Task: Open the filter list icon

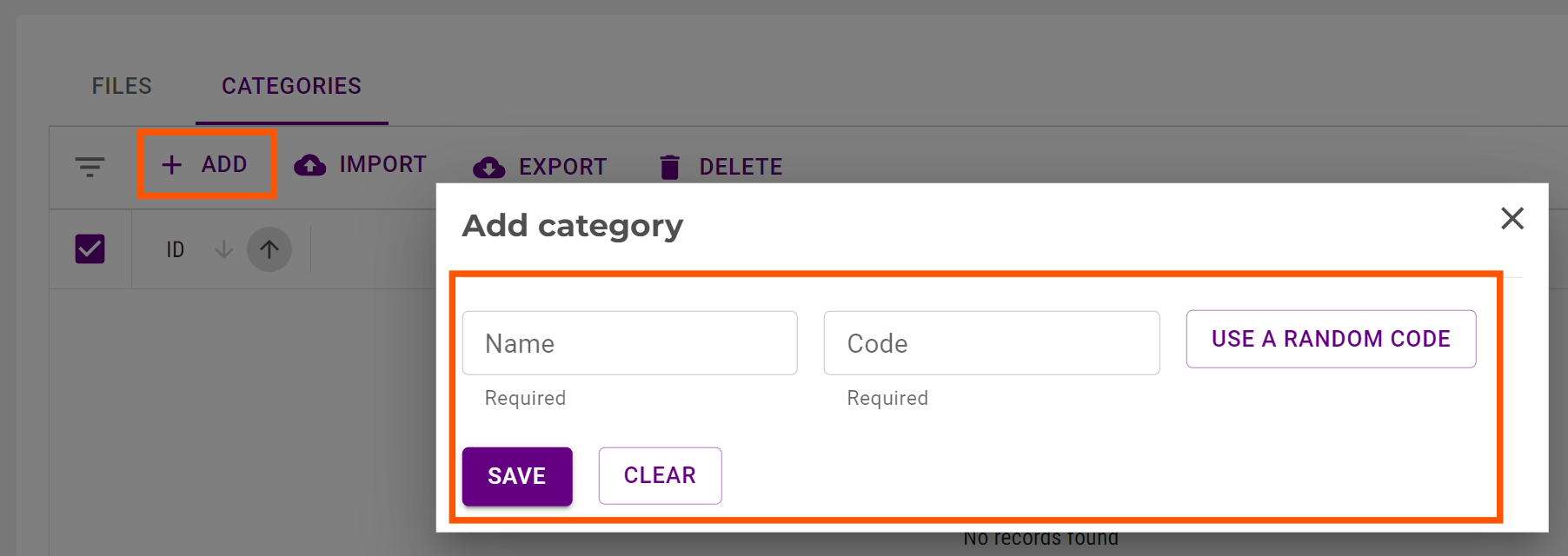Action: click(x=90, y=166)
